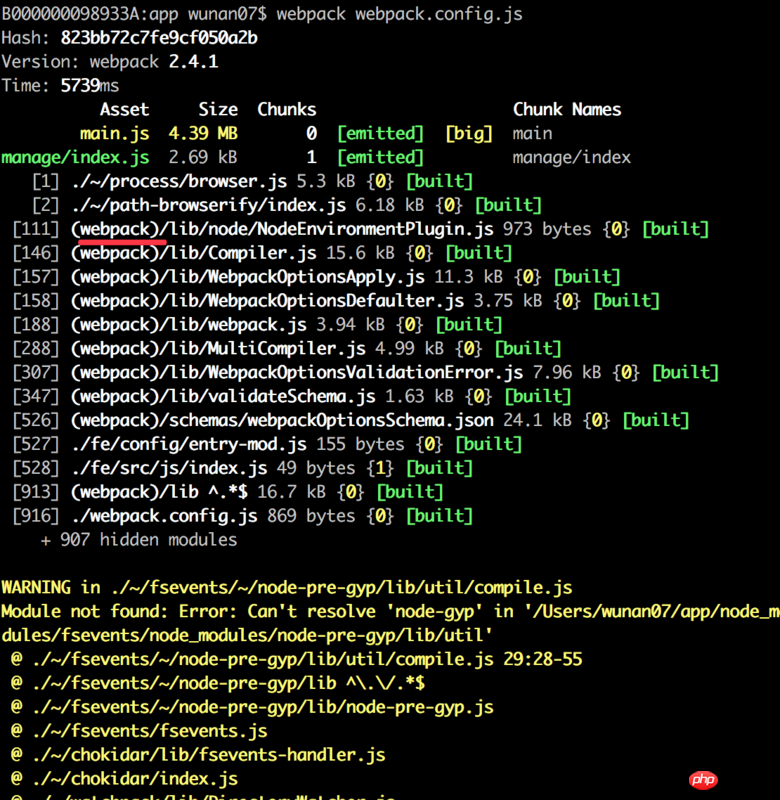Click the WebpackOptionsDefaulter.js module path
This screenshot has width=780, height=800.
267,301
